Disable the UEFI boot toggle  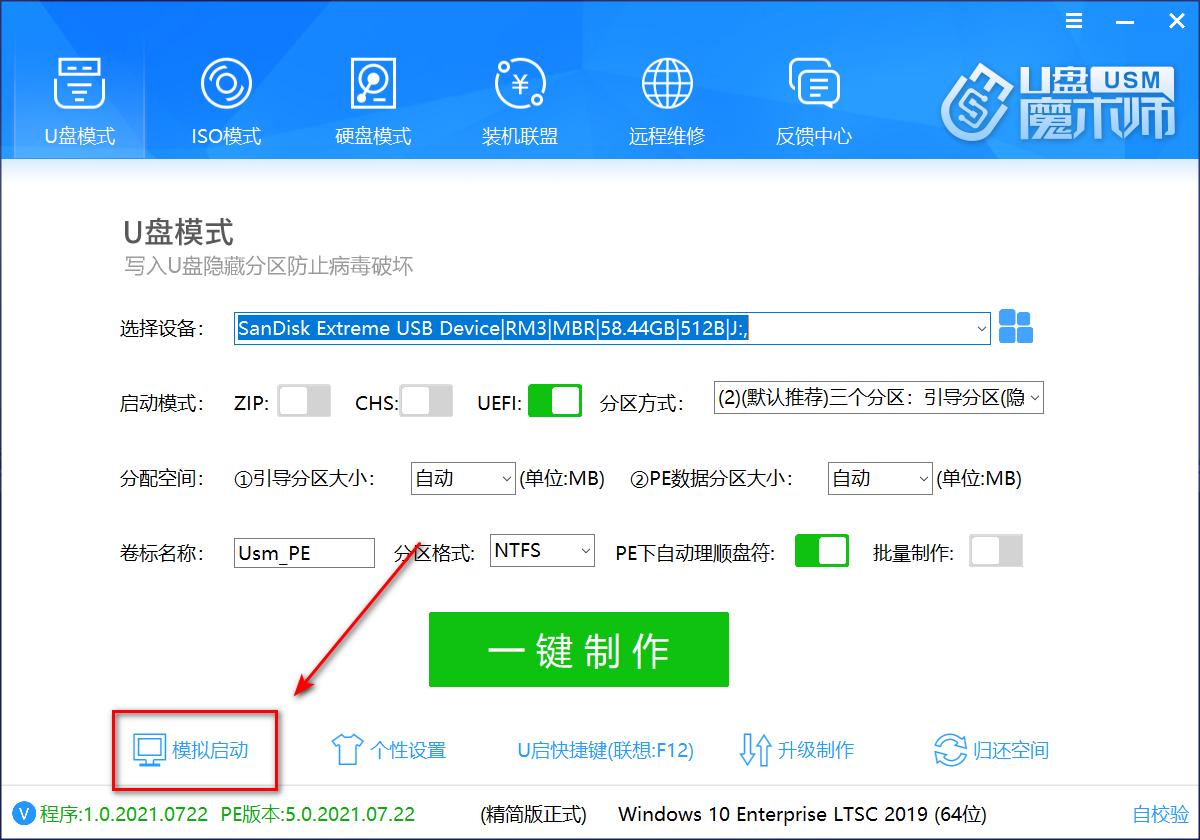click(555, 399)
